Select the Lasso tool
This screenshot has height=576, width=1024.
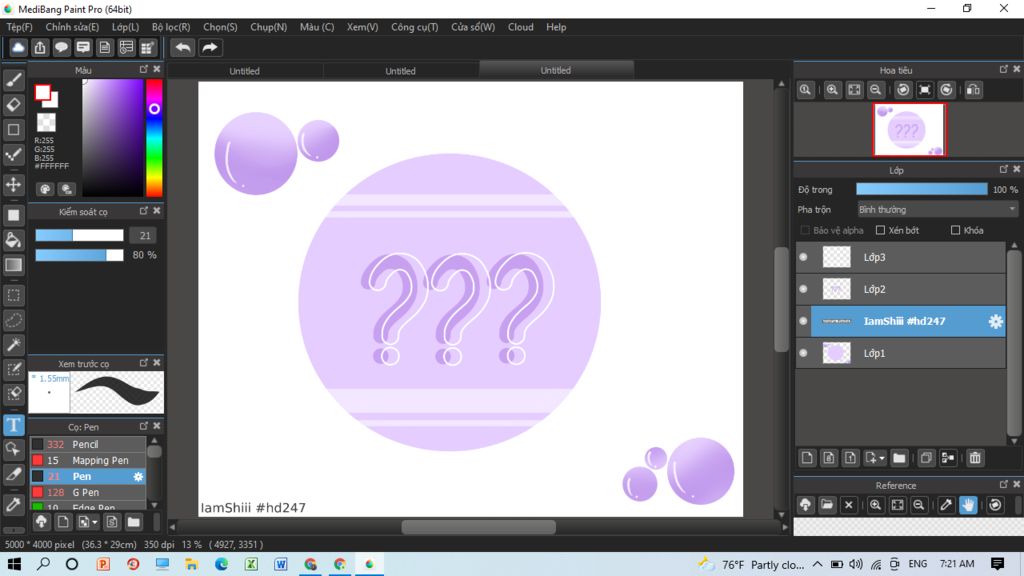tap(13, 320)
